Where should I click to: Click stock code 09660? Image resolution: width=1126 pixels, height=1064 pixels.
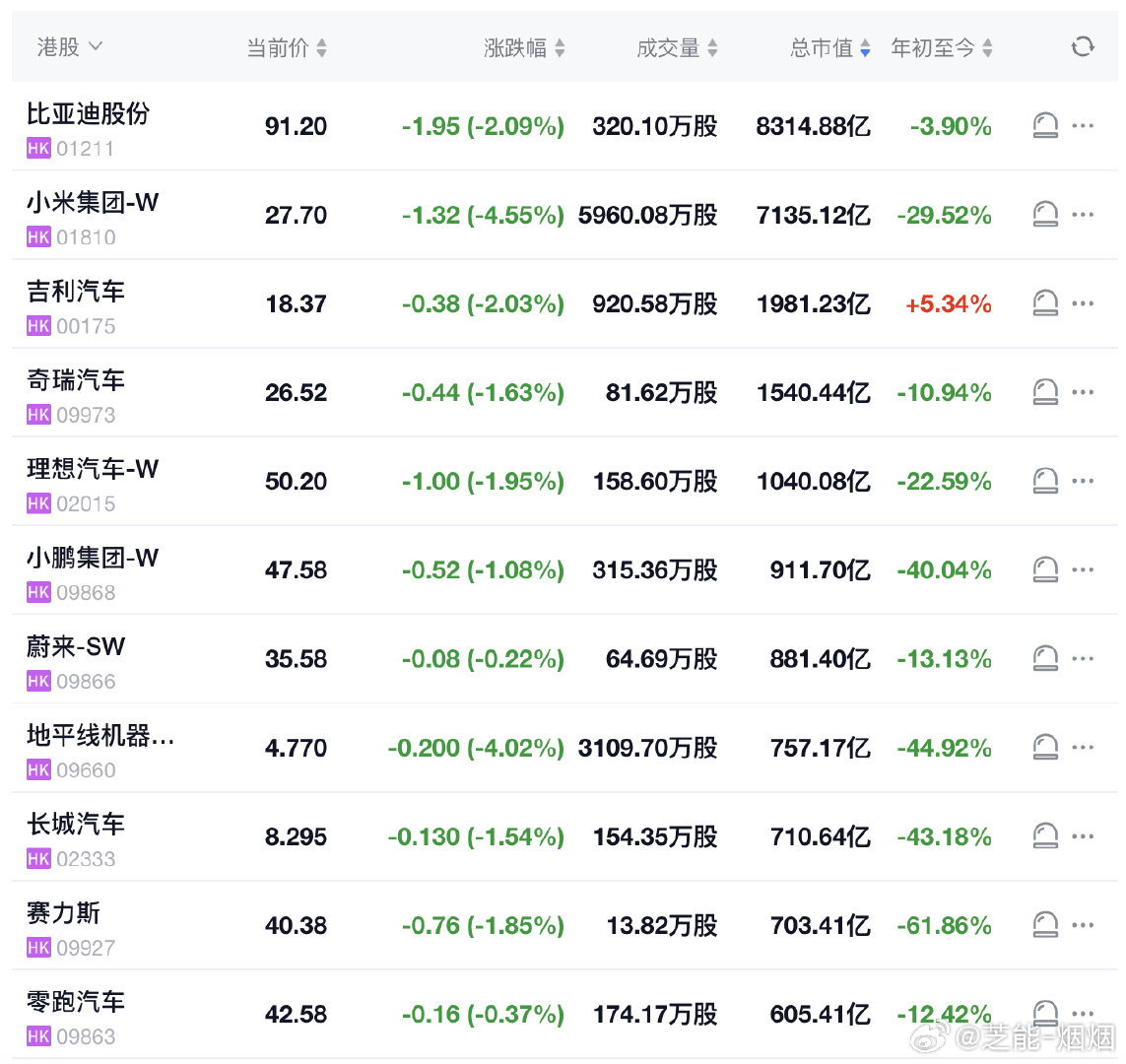pos(86,769)
